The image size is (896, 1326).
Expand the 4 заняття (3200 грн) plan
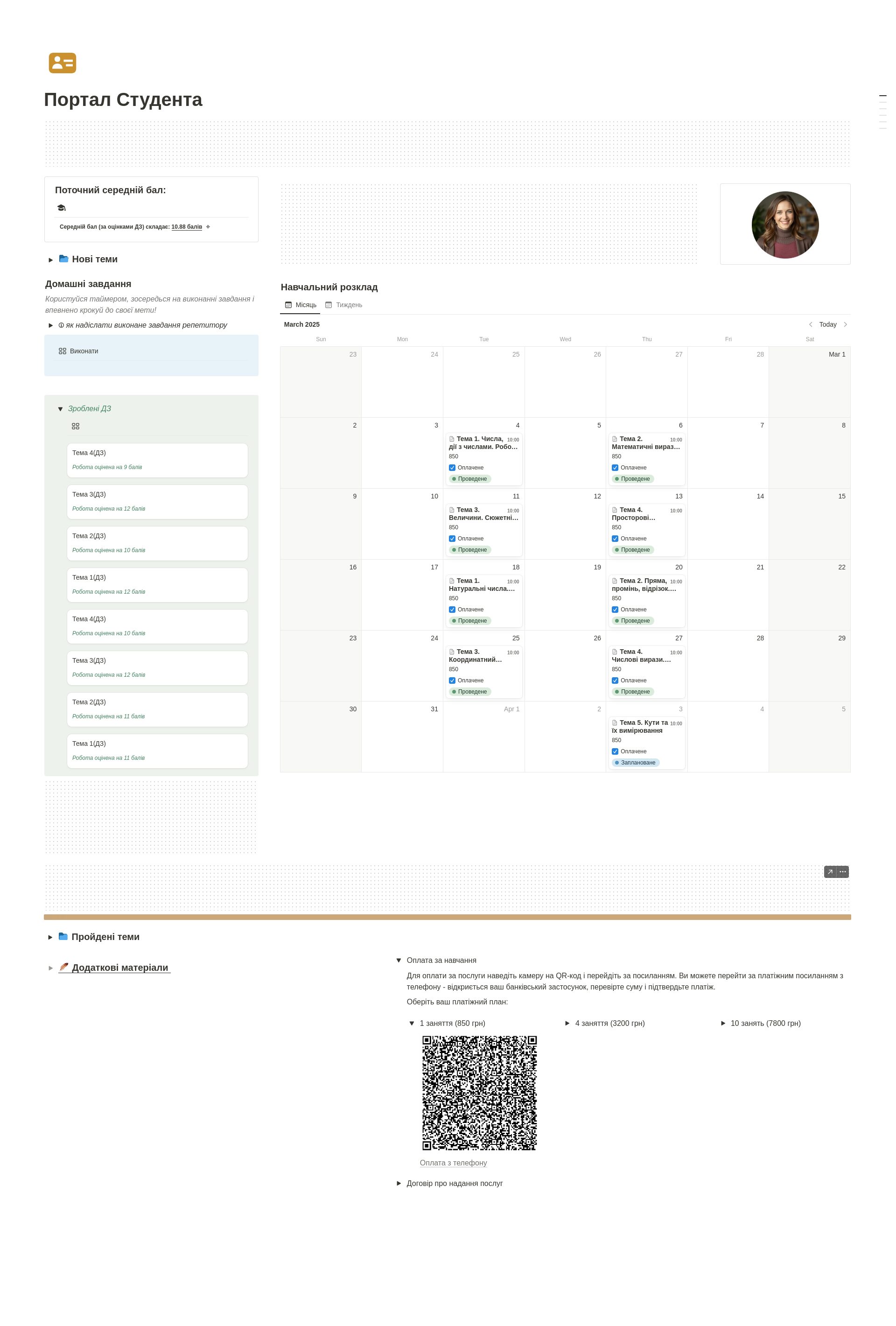567,1023
